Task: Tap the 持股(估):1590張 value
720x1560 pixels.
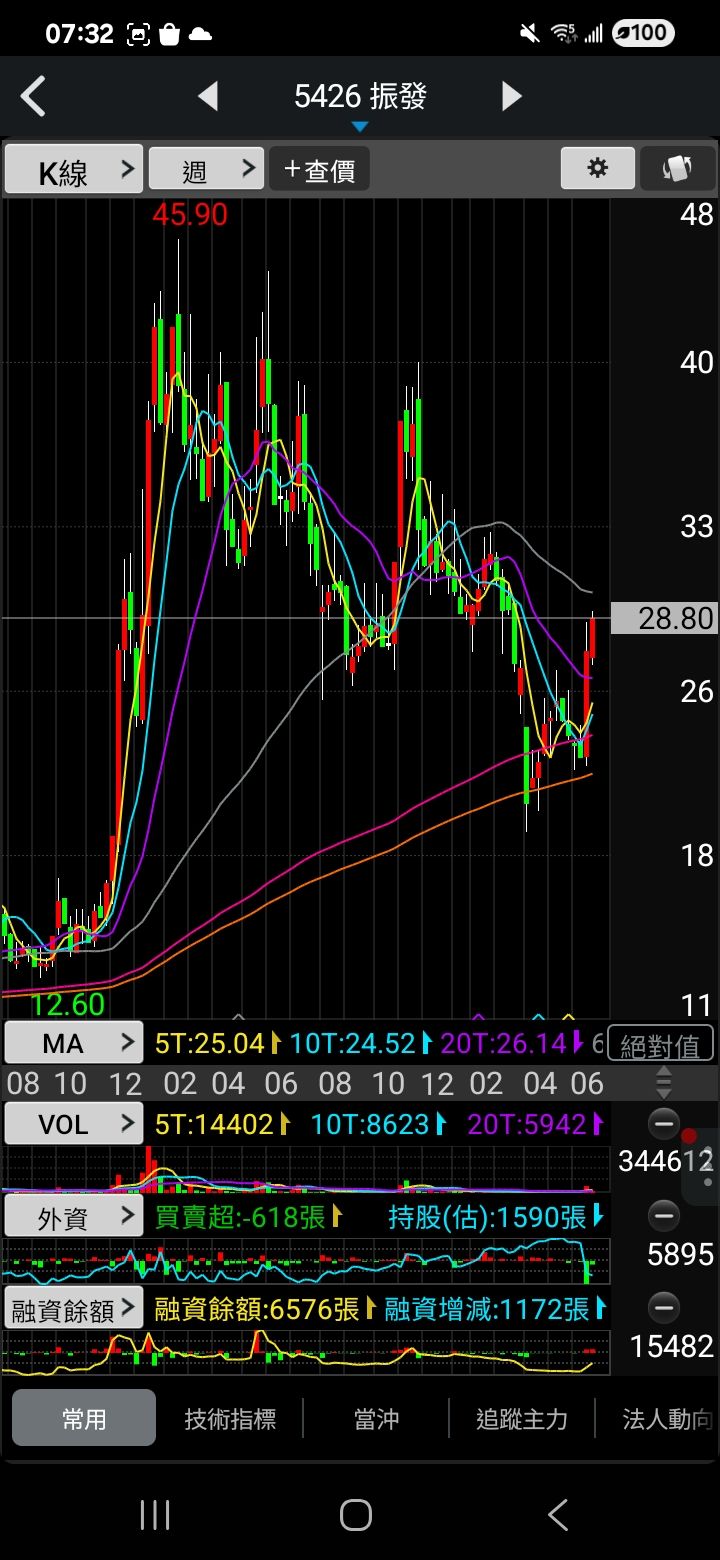Action: 487,1216
